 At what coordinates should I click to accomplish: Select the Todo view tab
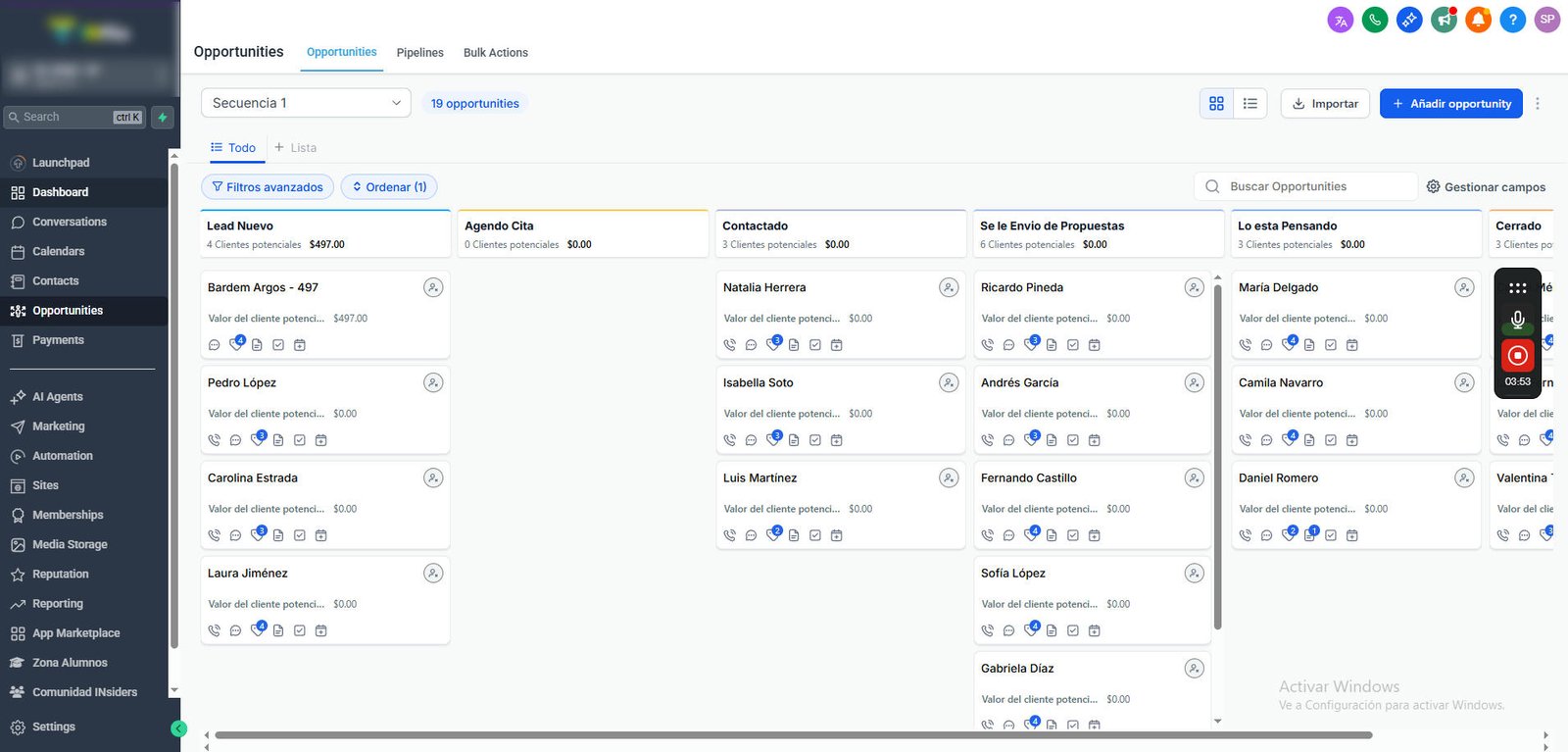tap(233, 148)
